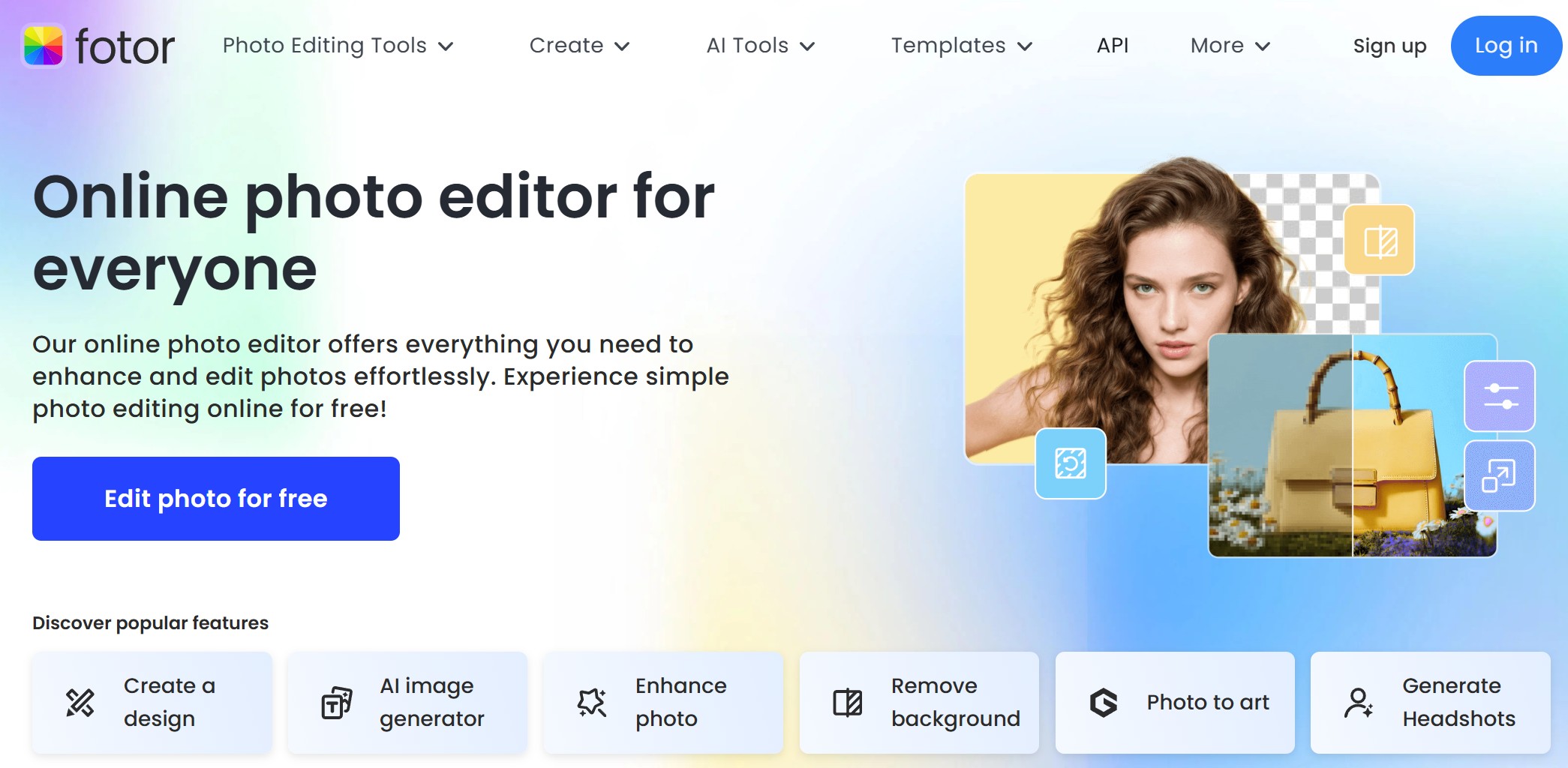Click the yellow background remover icon on hero image
The height and width of the screenshot is (768, 1568).
[1379, 241]
